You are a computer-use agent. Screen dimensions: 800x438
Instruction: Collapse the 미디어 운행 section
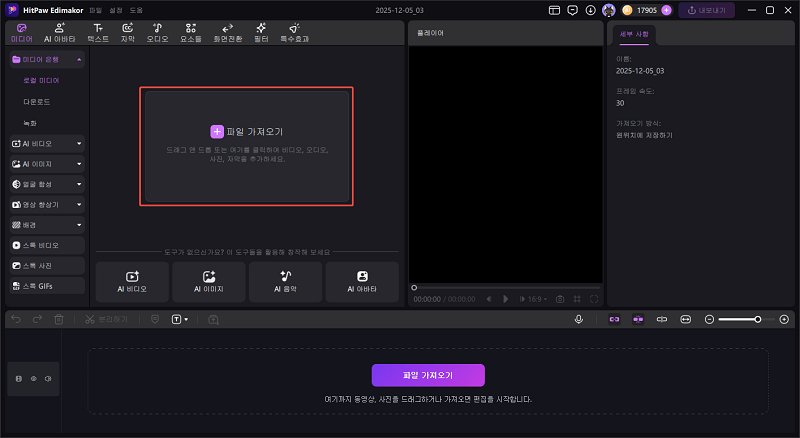pyautogui.click(x=79, y=60)
